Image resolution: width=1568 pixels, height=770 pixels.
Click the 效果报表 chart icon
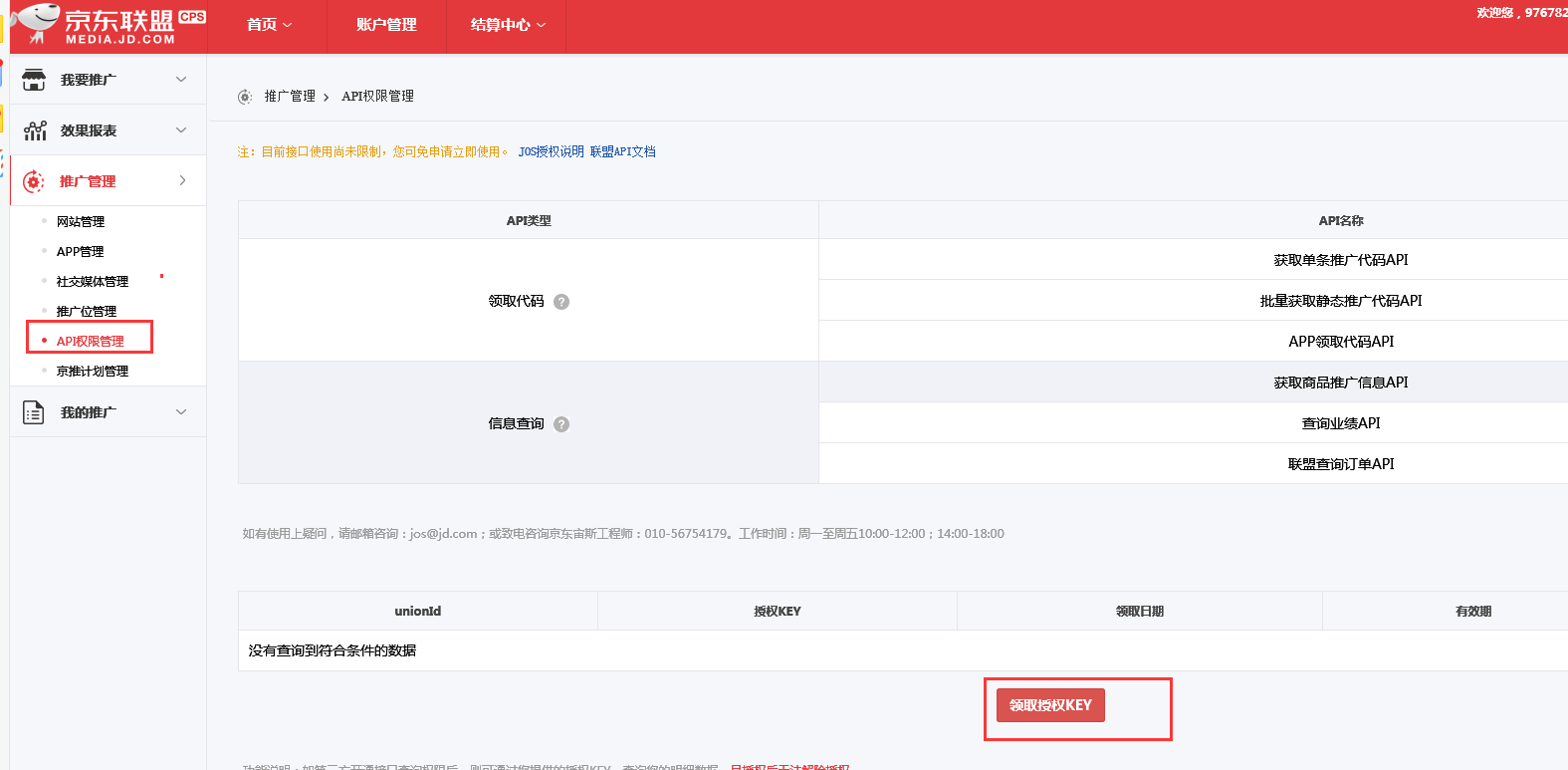pos(35,130)
